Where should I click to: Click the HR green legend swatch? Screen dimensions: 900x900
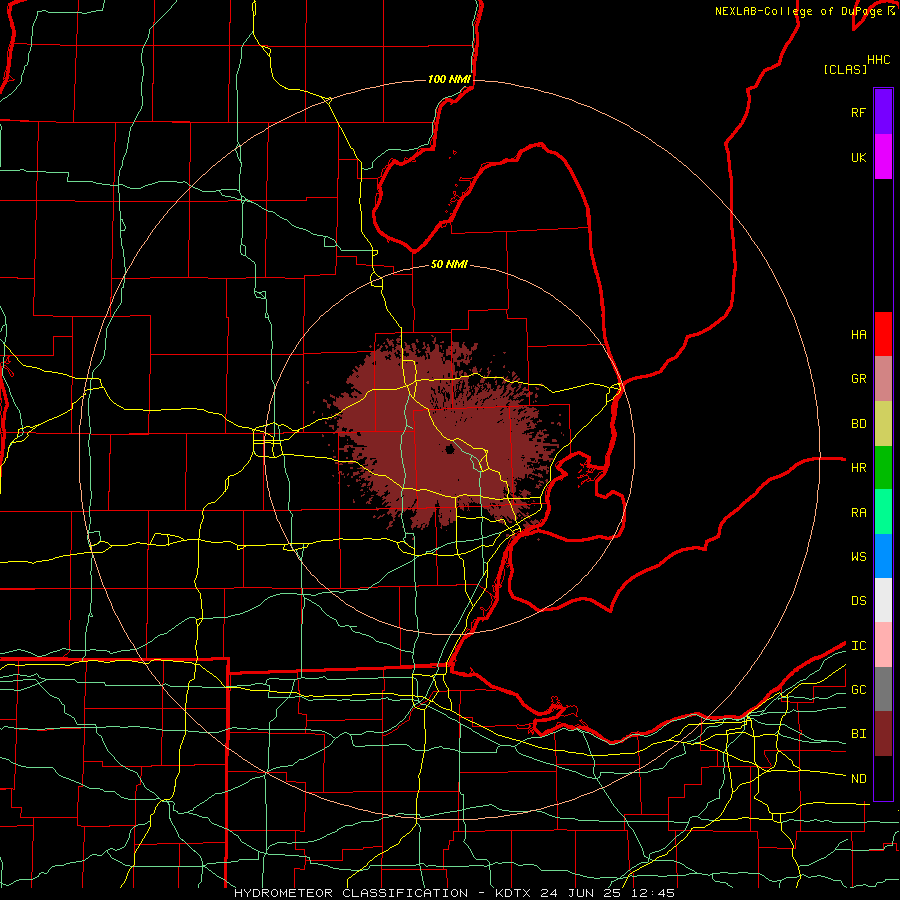click(x=883, y=468)
